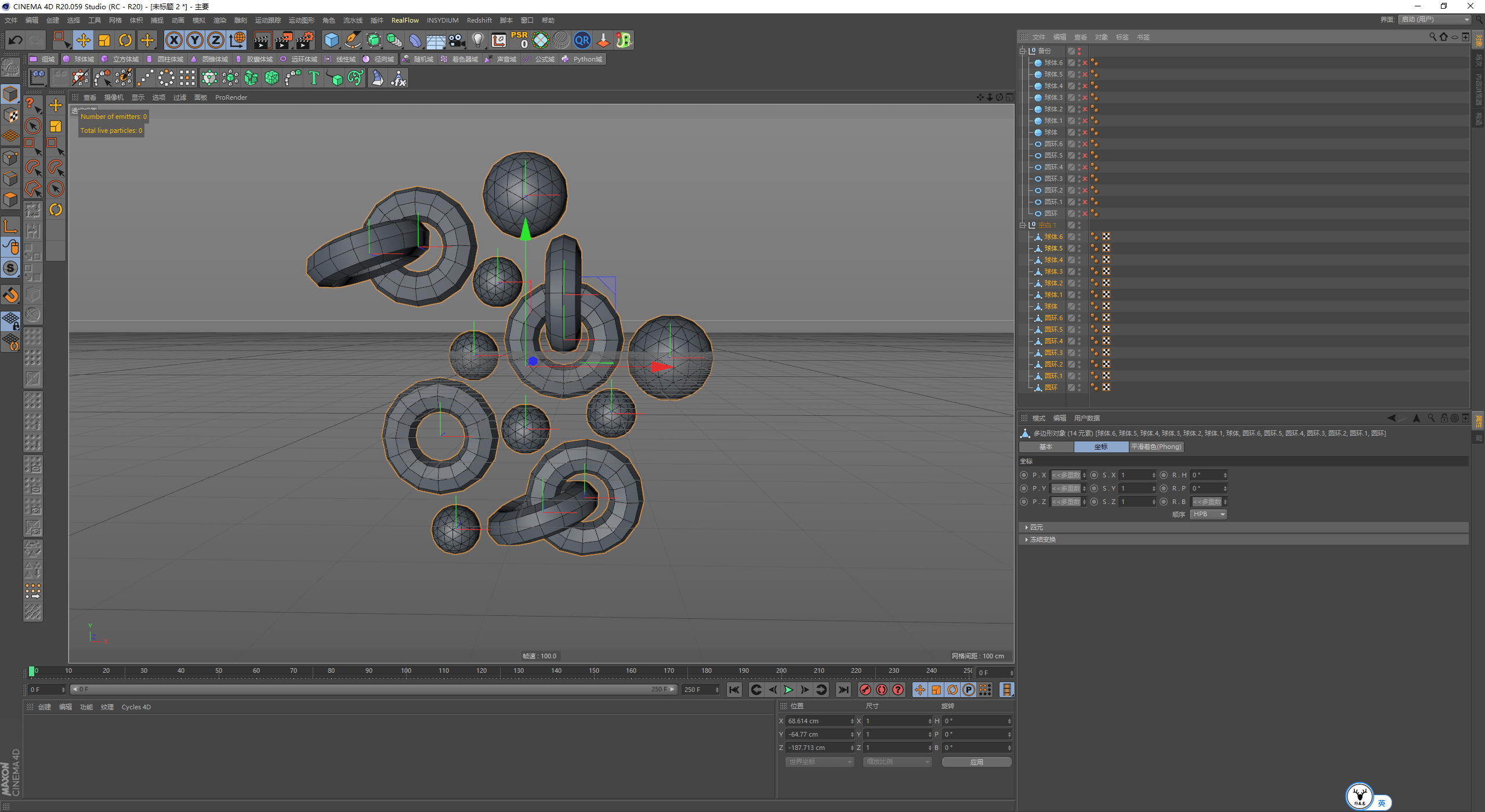The width and height of the screenshot is (1485, 812).
Task: Add a cube primitive object
Action: pos(331,40)
